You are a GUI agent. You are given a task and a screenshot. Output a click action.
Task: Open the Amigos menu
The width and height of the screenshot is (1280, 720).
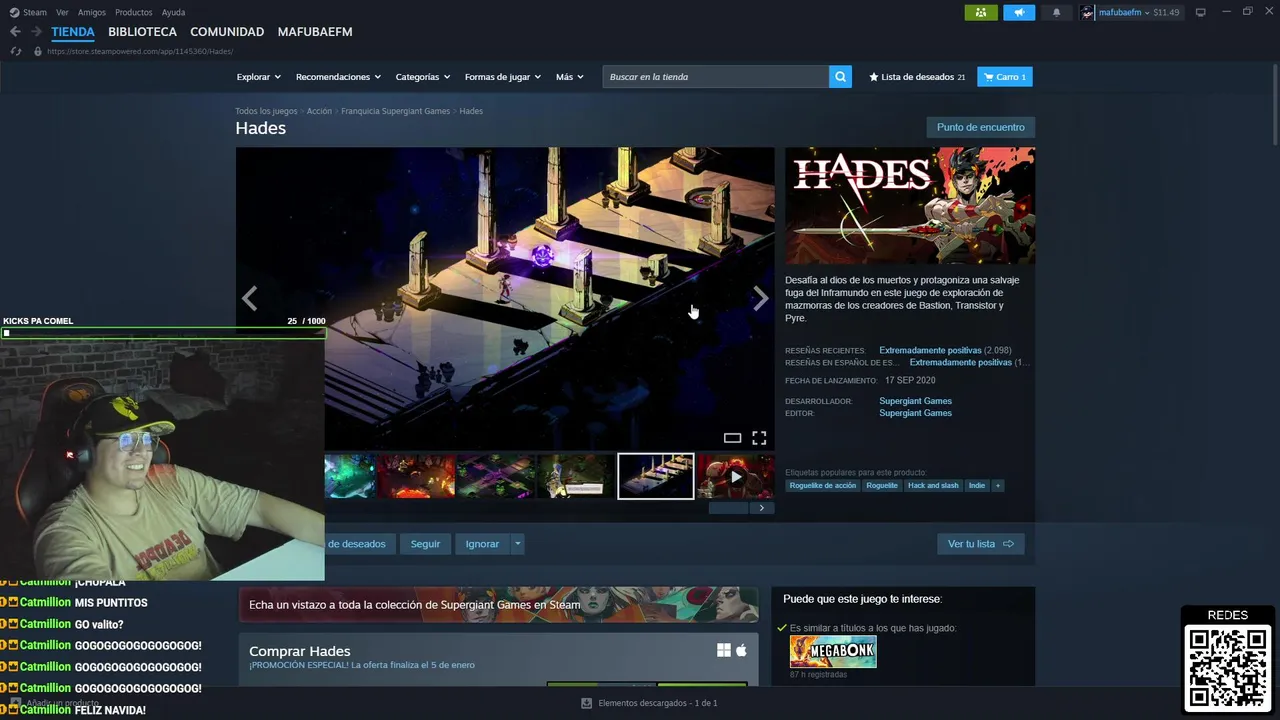tap(92, 12)
